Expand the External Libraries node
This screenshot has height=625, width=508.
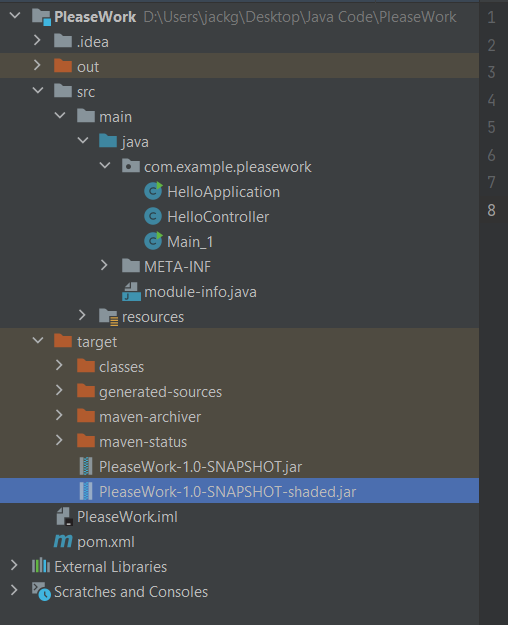pyautogui.click(x=14, y=566)
